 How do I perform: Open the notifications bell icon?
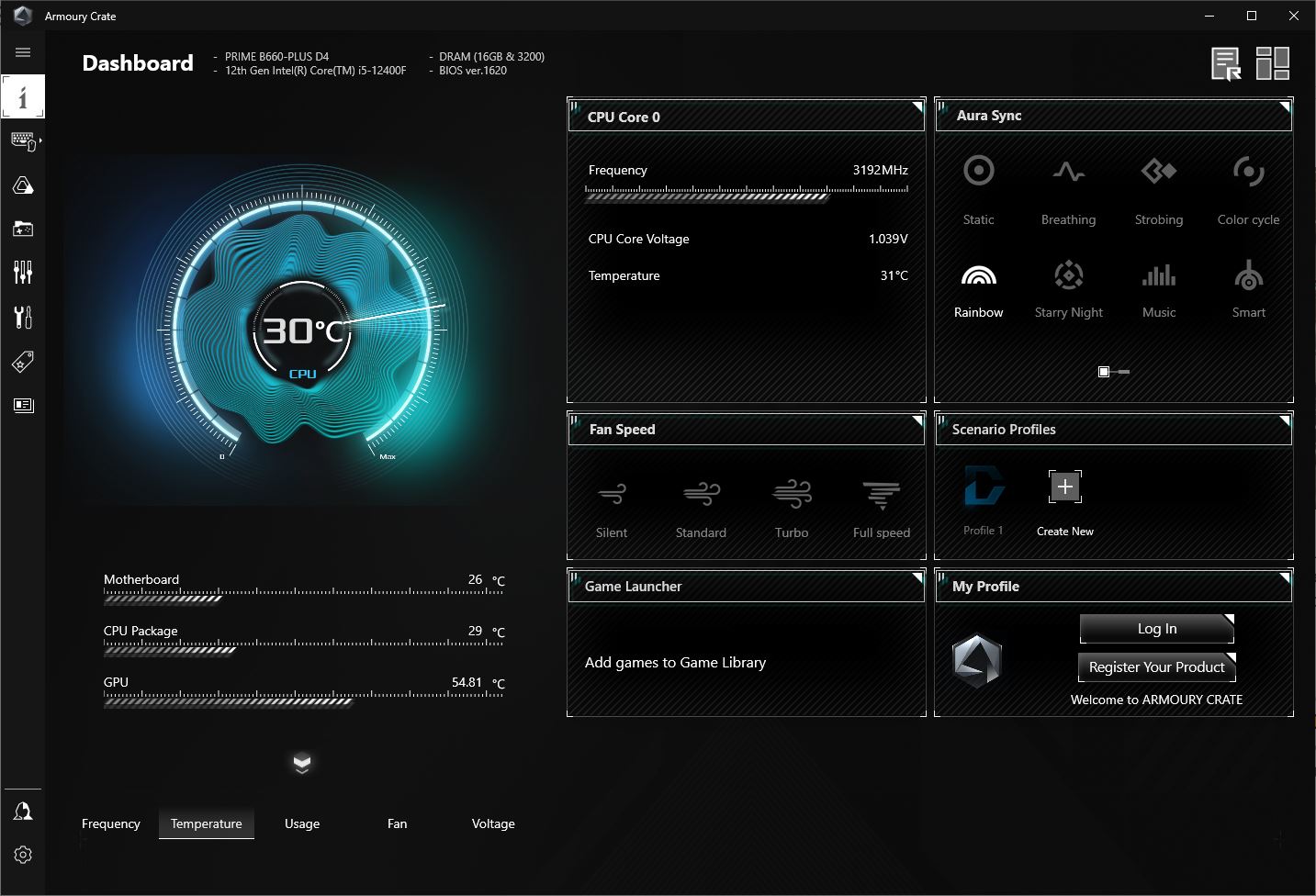point(23,811)
